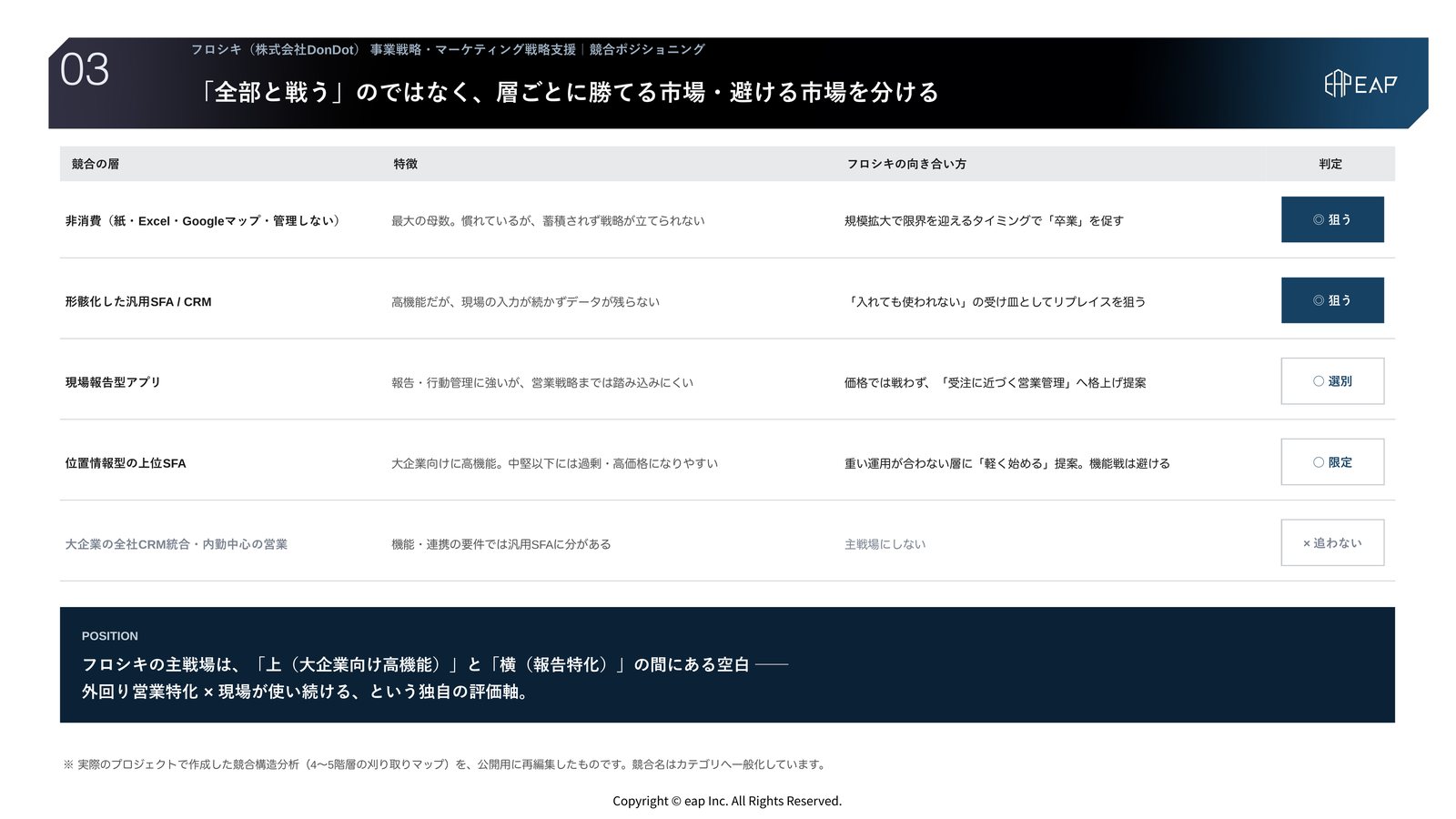The height and width of the screenshot is (819, 1456).
Task: Click the text 最大の母数。慣れているが、蓄積されず戦略が立てられない
Action: (x=548, y=220)
